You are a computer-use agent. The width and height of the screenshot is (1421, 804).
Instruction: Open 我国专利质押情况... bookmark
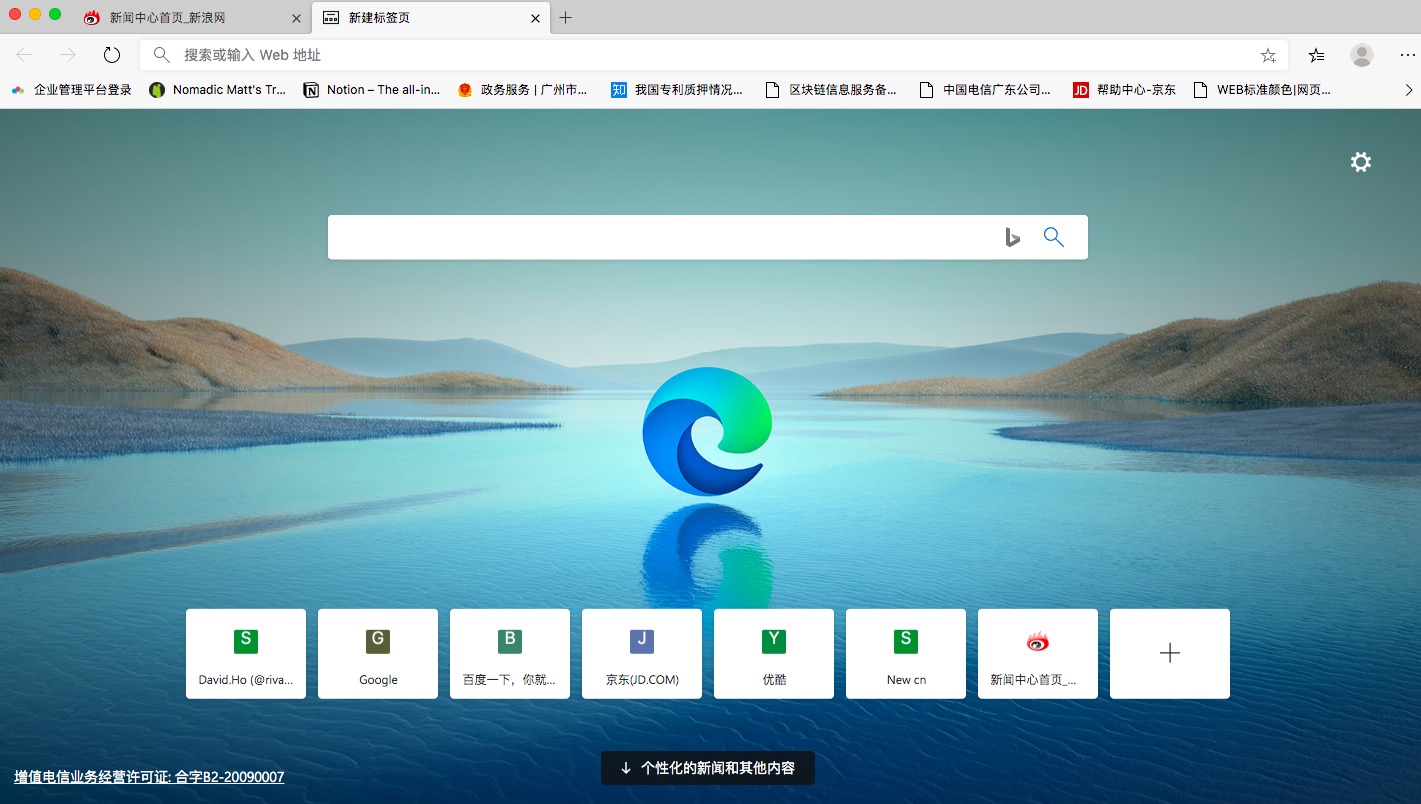coord(678,90)
